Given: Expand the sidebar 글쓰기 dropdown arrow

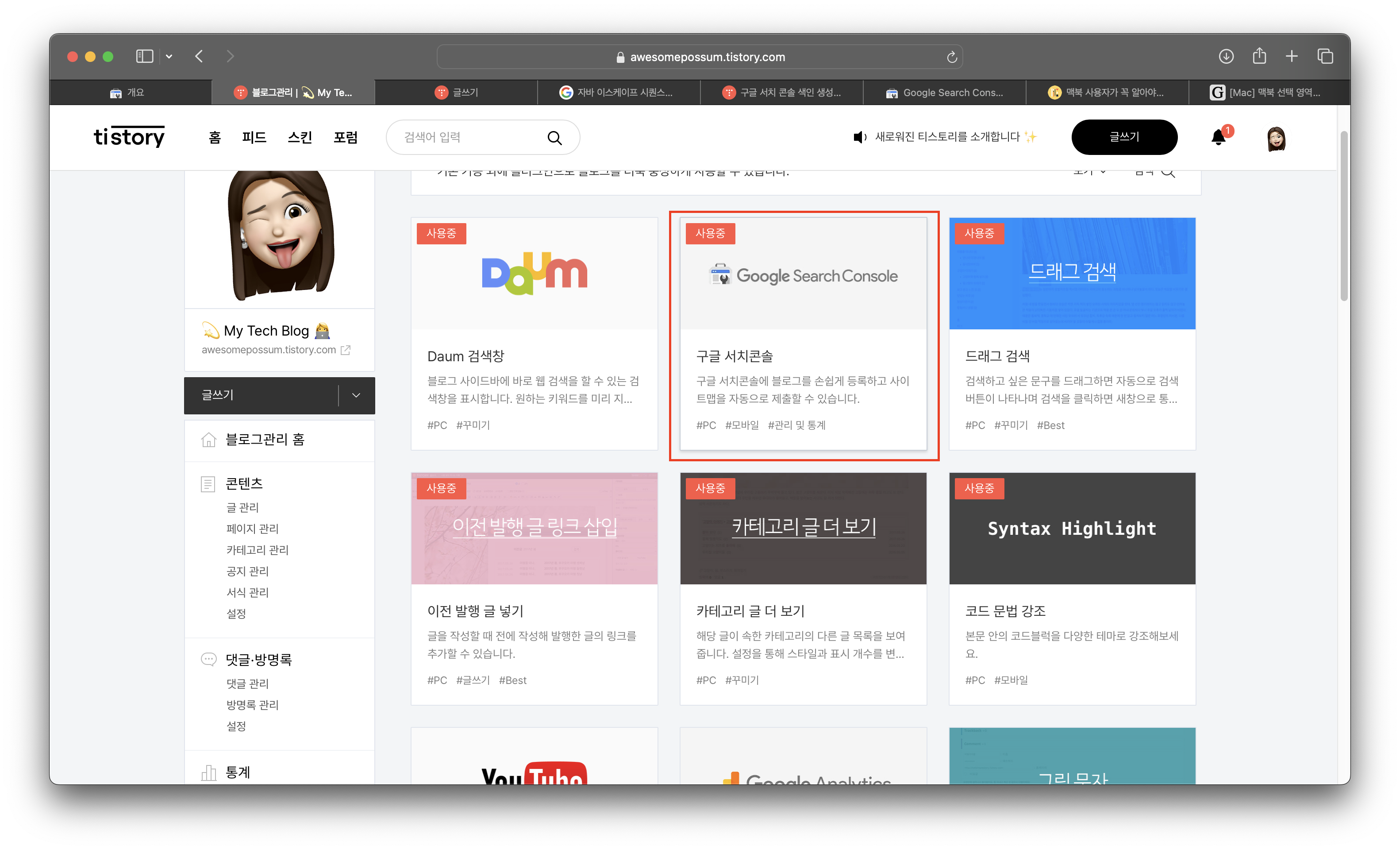Looking at the screenshot, I should [356, 395].
